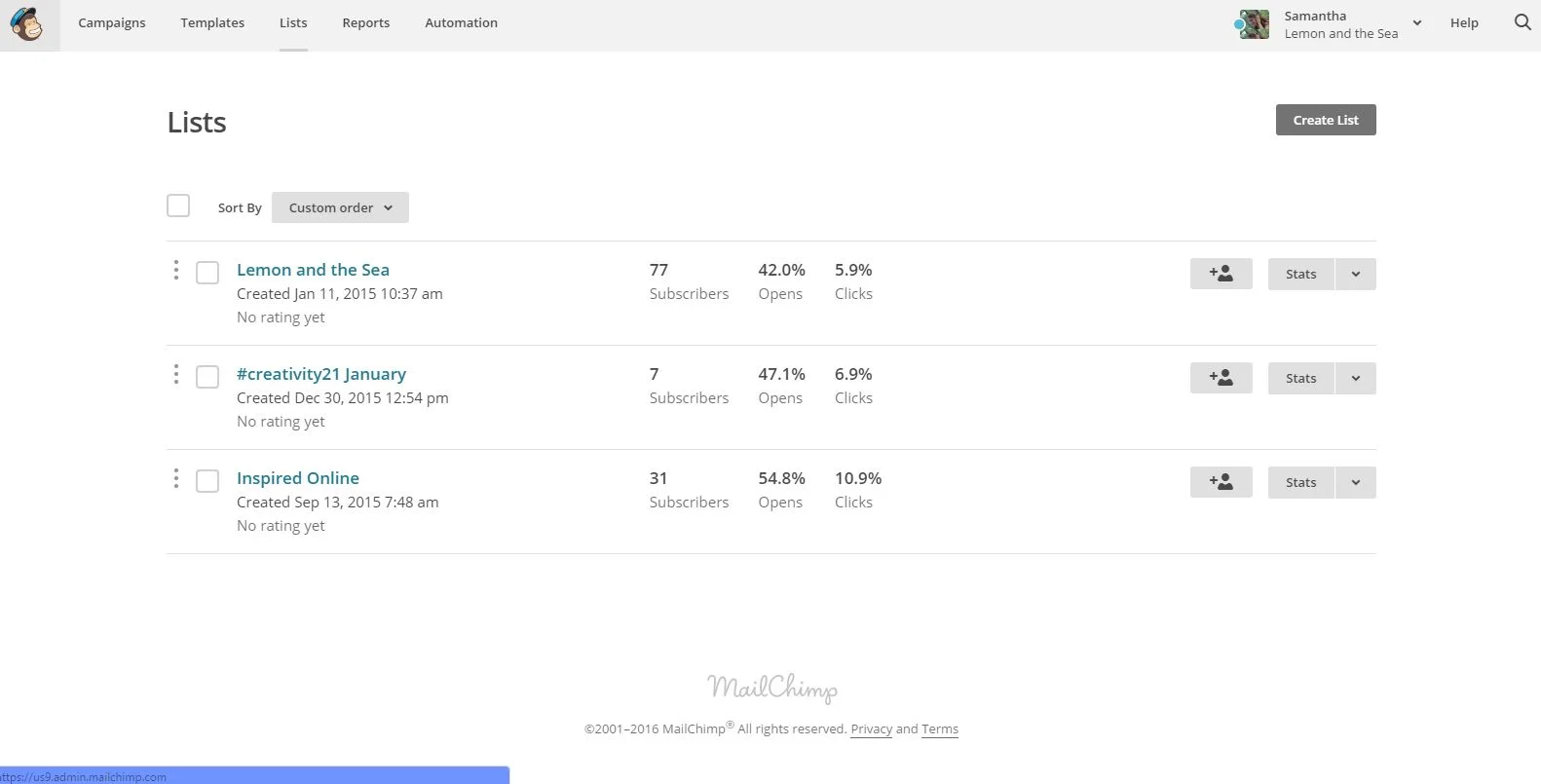Tick the select-all lists checkbox

pyautogui.click(x=178, y=205)
